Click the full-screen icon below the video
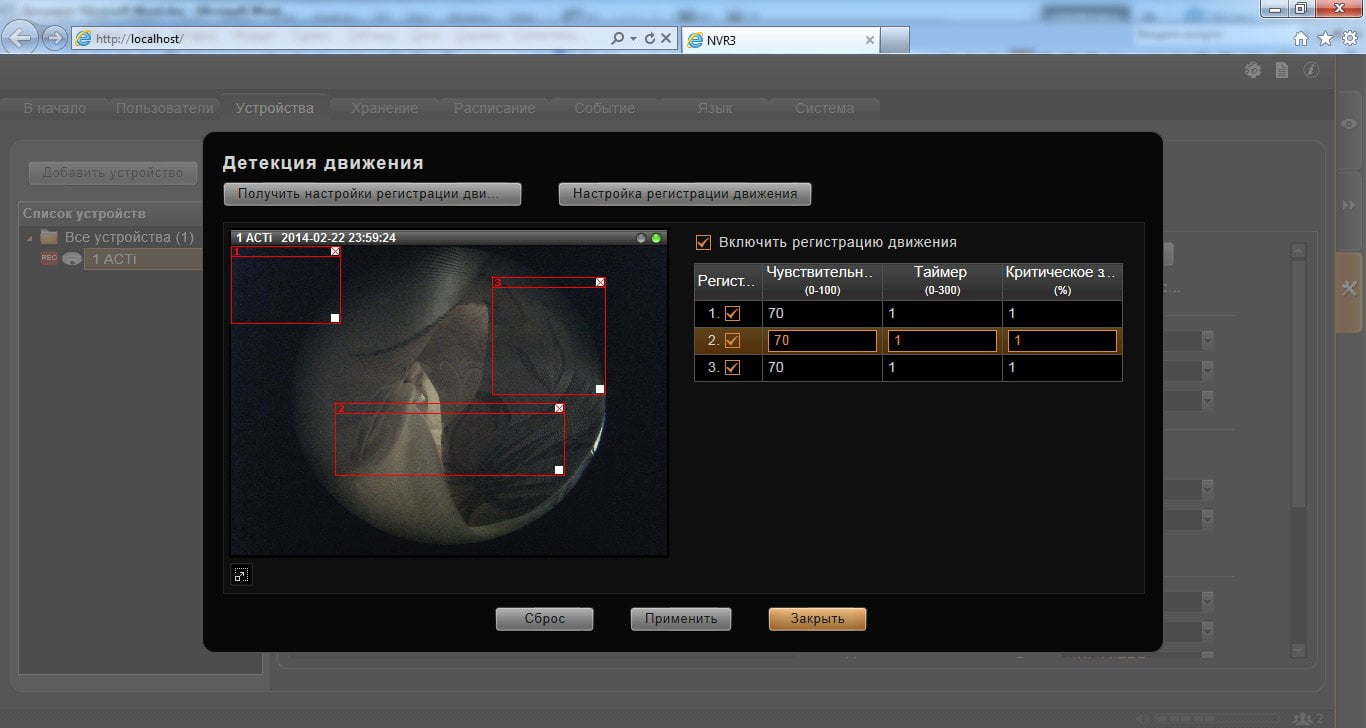Screen dimensions: 1366x728 coord(241,574)
